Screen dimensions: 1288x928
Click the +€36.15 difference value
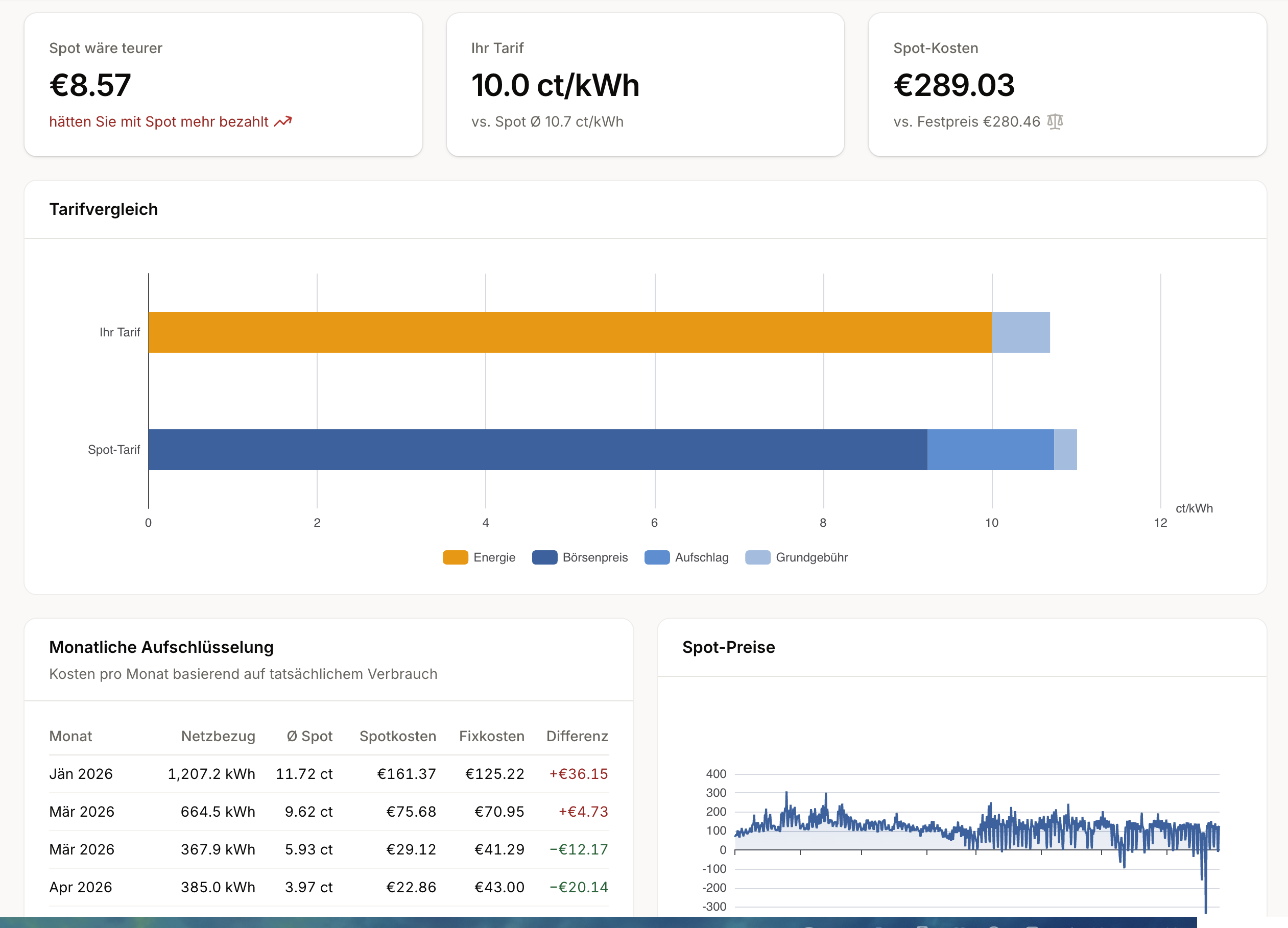point(579,774)
